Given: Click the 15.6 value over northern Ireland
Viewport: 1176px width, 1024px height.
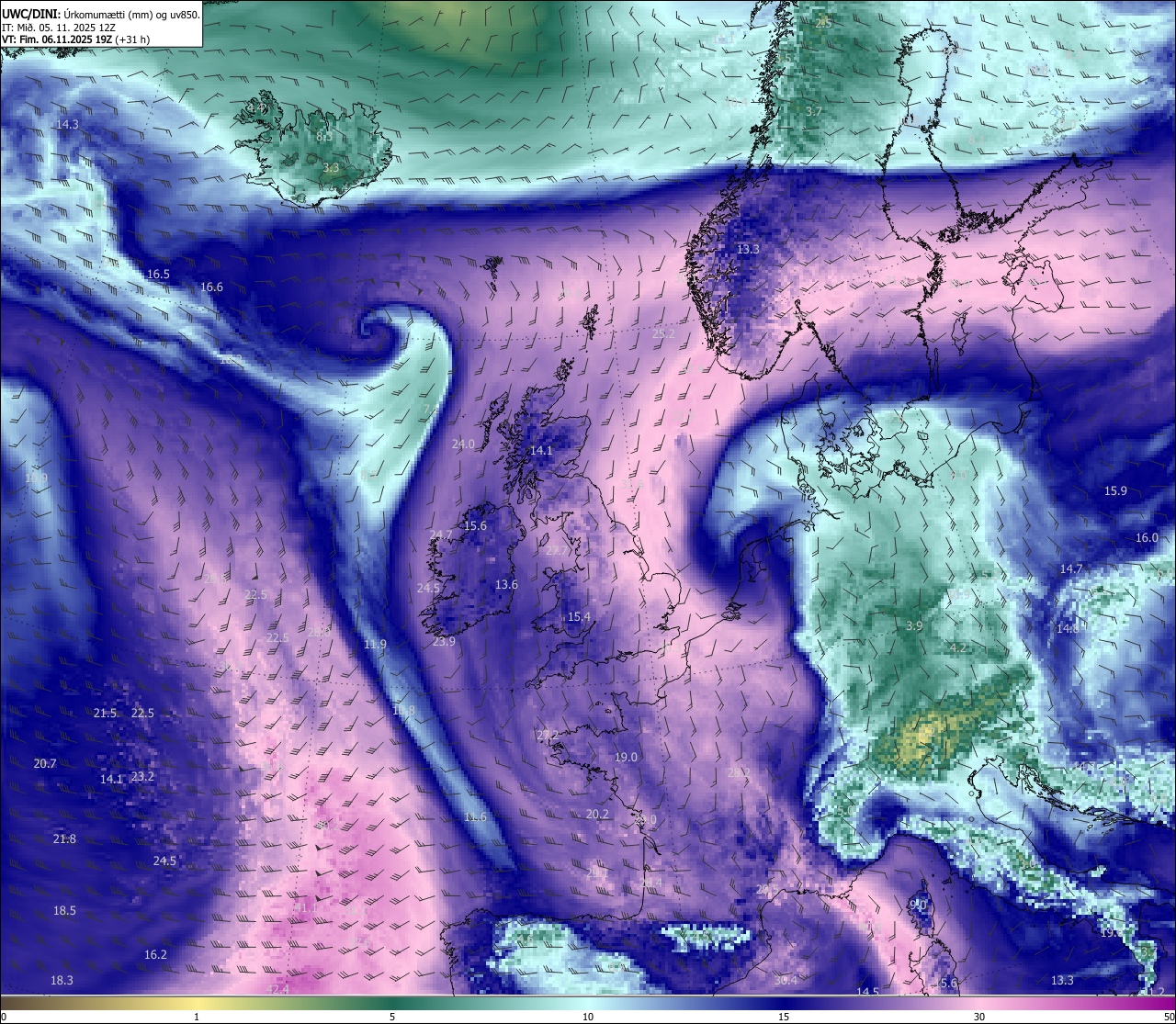Looking at the screenshot, I should point(475,526).
